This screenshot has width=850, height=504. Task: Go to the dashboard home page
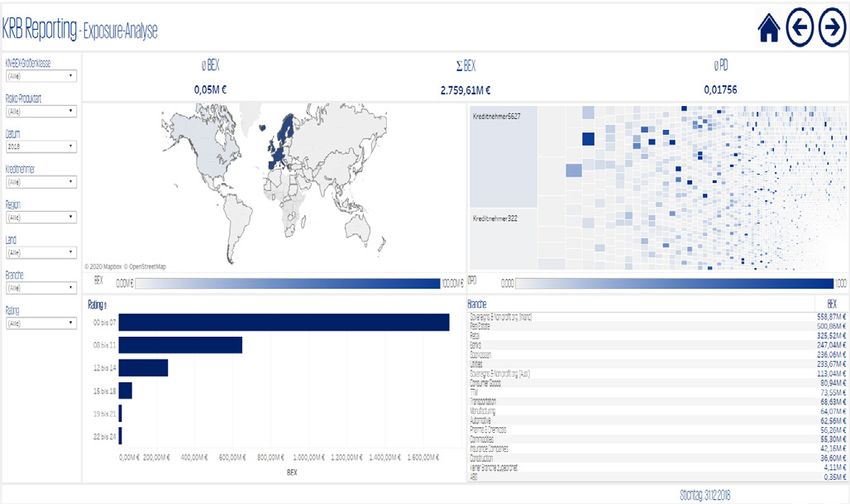[x=769, y=28]
